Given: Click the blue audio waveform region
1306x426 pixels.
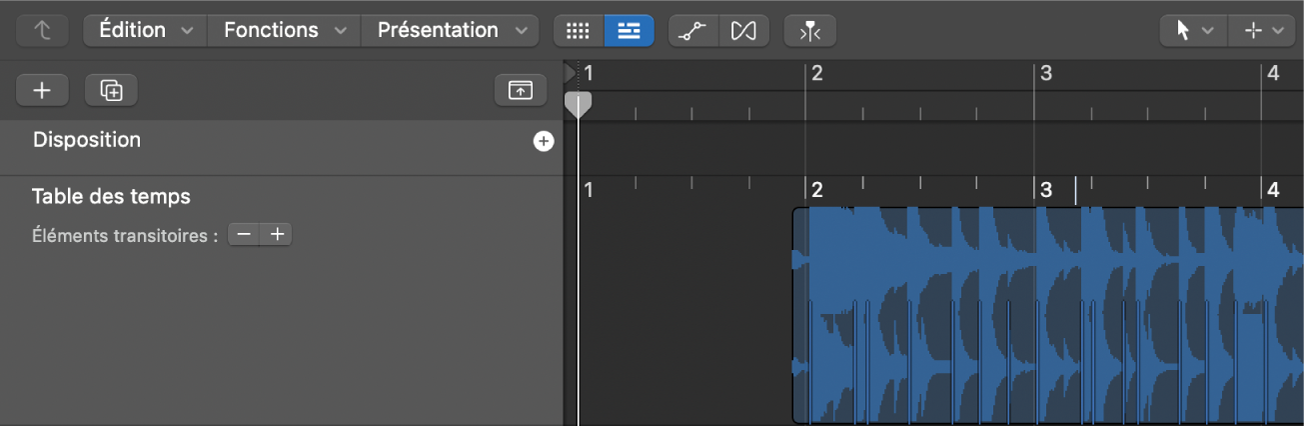Looking at the screenshot, I should click(1040, 315).
